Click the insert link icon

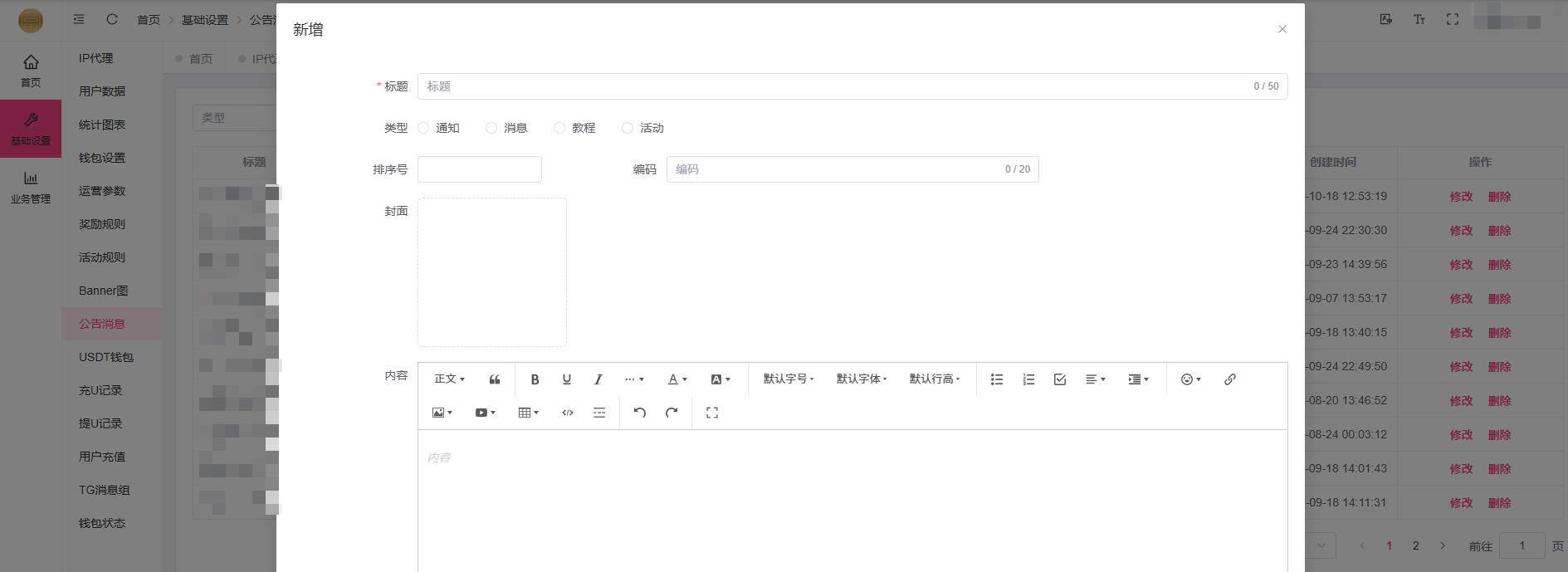click(x=1229, y=379)
